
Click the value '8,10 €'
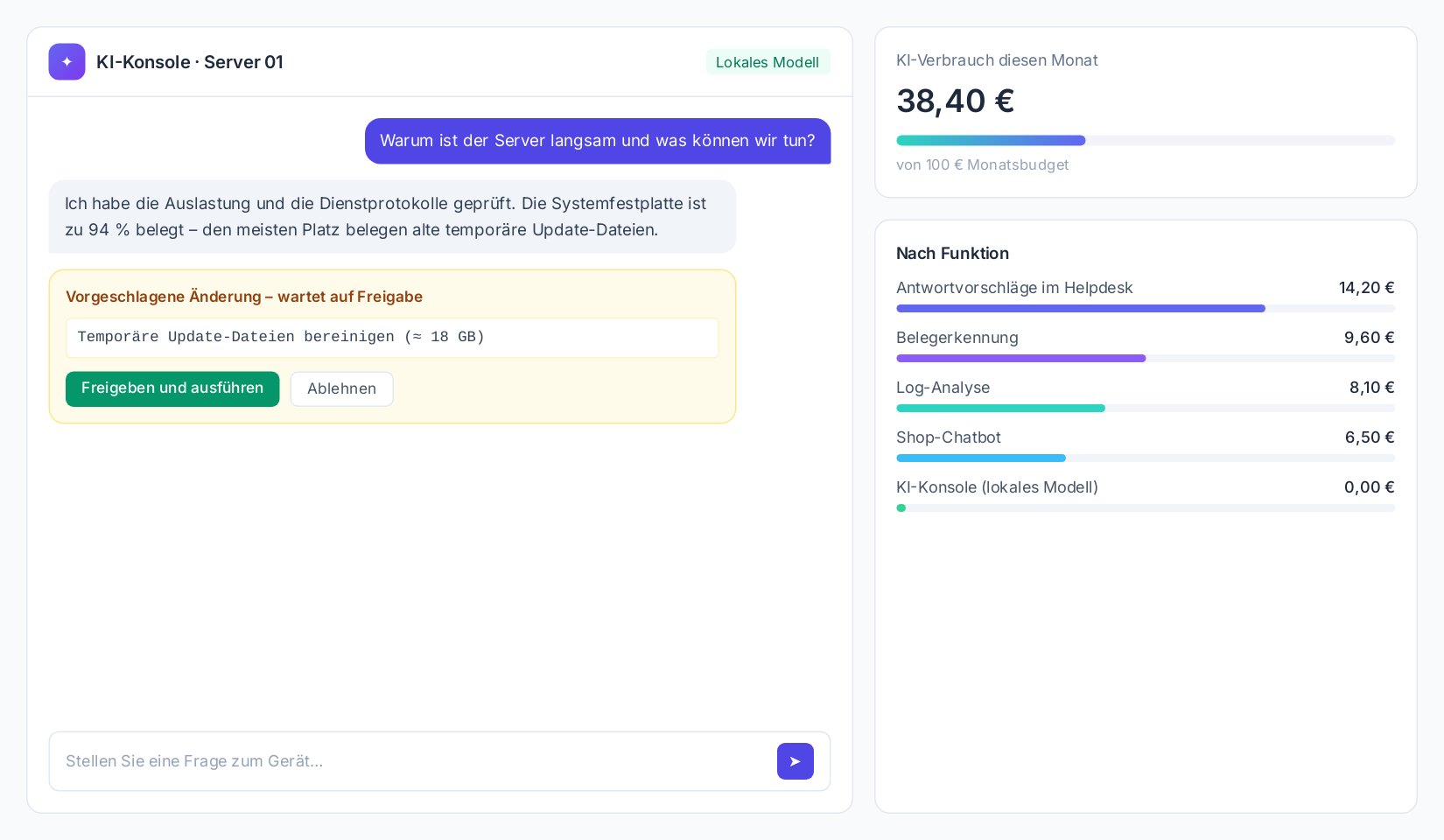click(1371, 388)
